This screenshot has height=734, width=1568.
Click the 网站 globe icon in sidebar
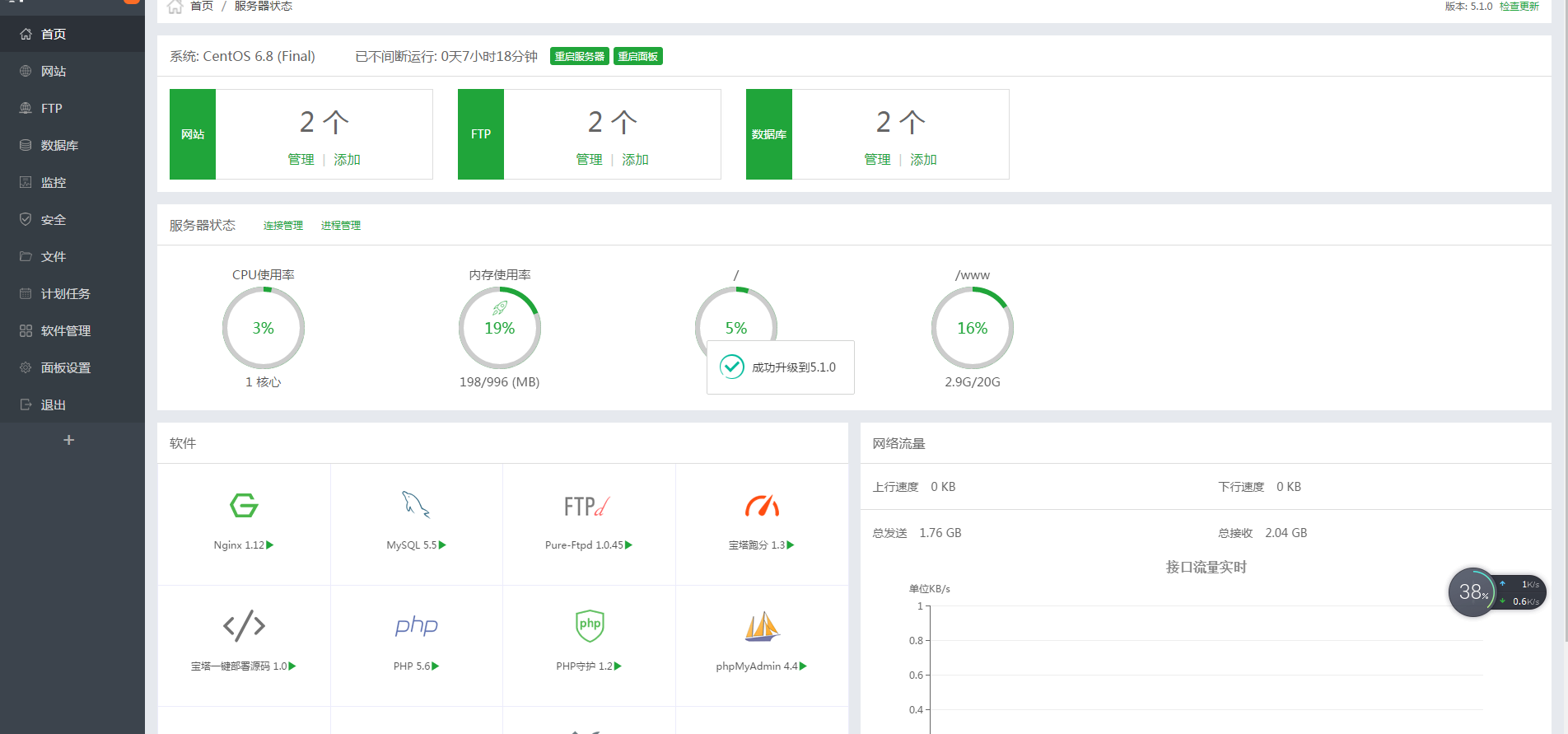[x=26, y=71]
